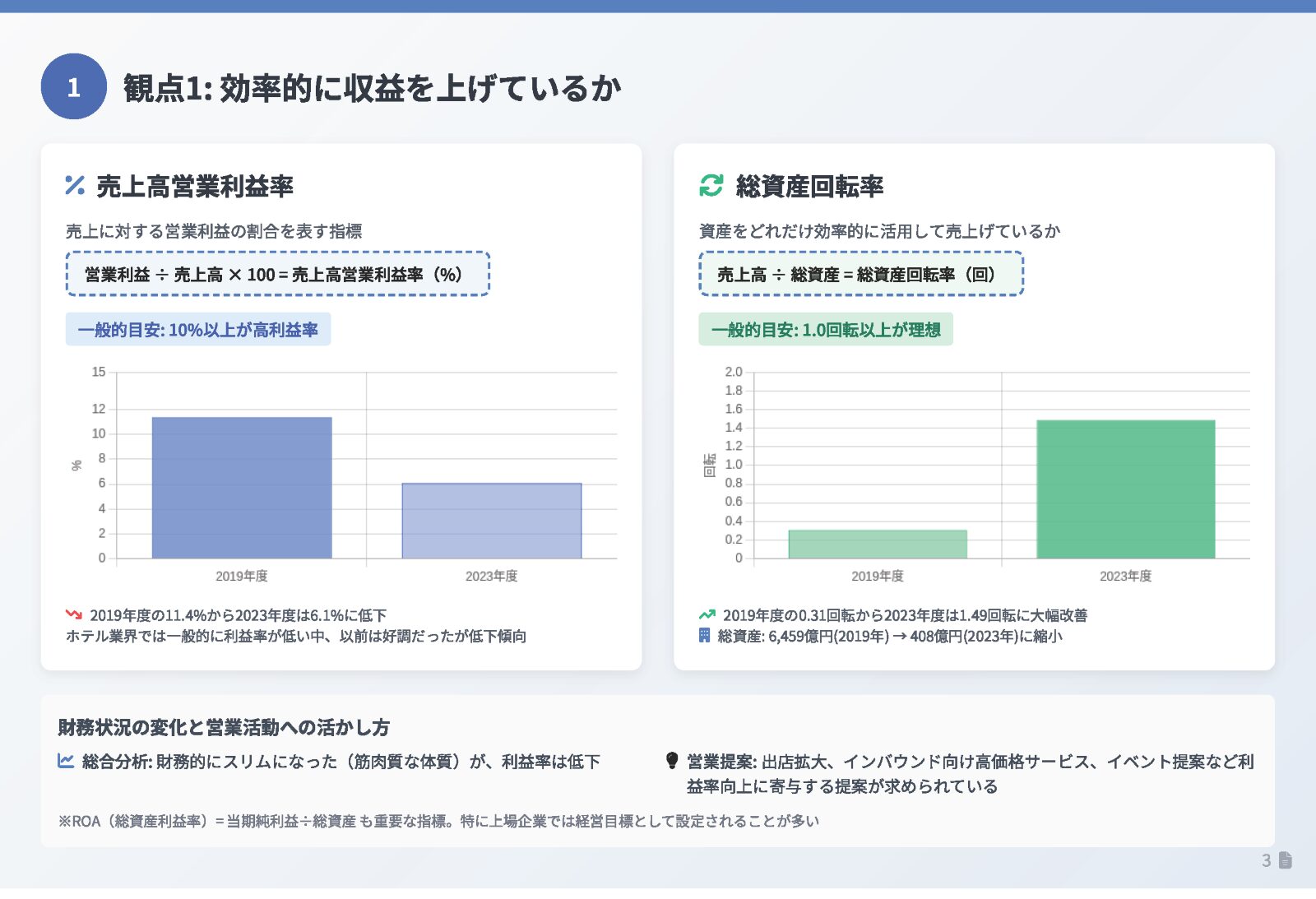Click the 2019年度 label under the right chart

point(878,576)
